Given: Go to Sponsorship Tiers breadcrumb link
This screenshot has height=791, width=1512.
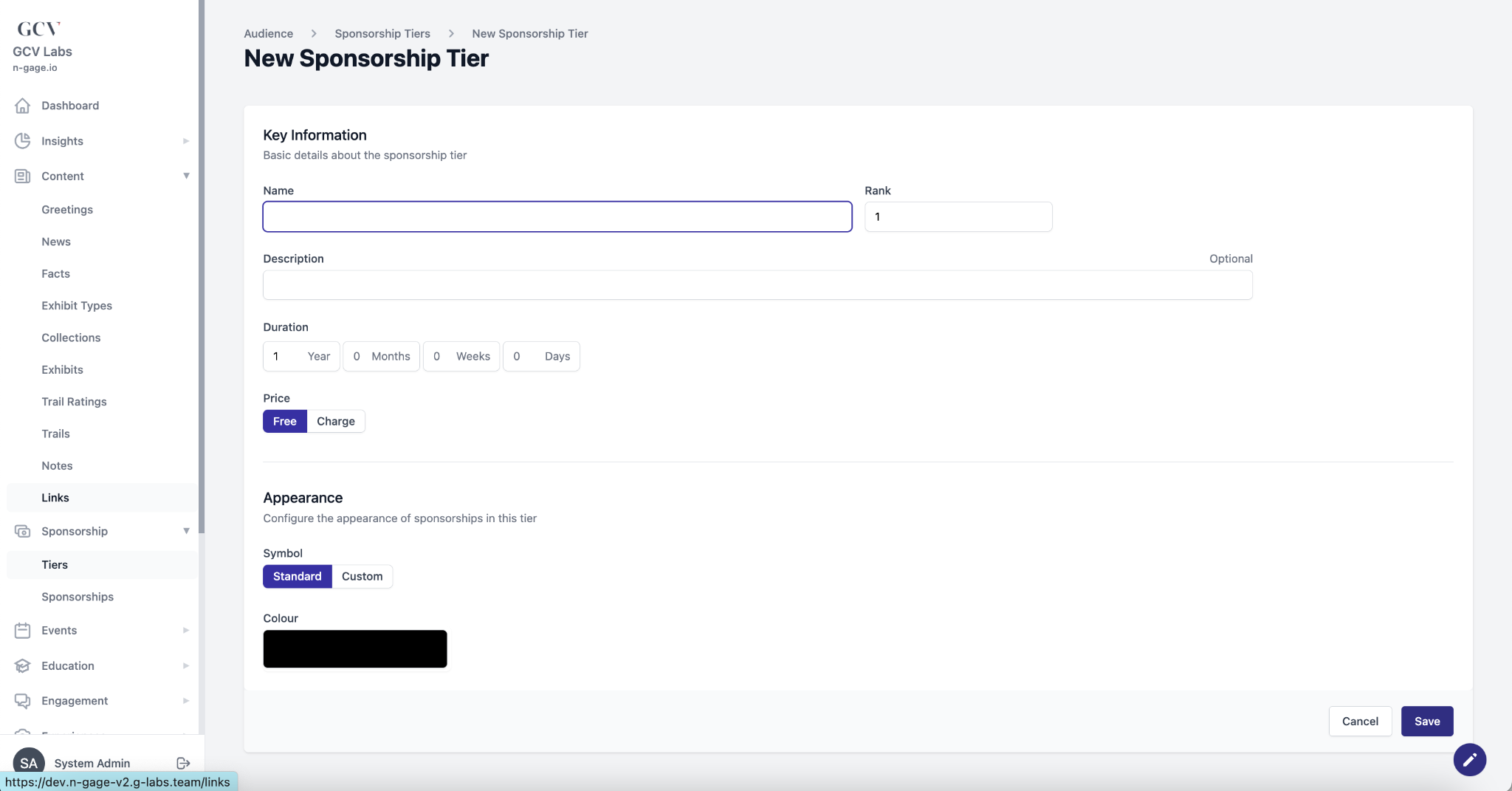Looking at the screenshot, I should tap(382, 34).
